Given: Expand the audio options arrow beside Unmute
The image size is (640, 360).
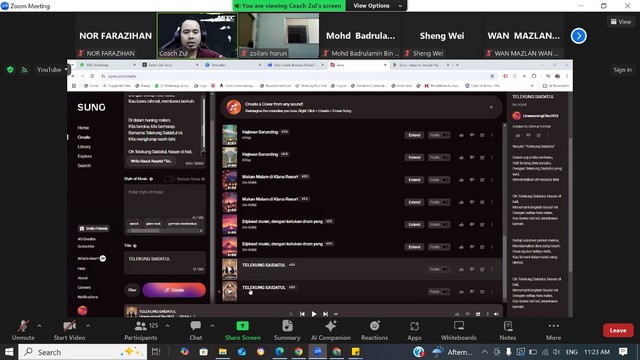Looking at the screenshot, I should click(x=39, y=326).
